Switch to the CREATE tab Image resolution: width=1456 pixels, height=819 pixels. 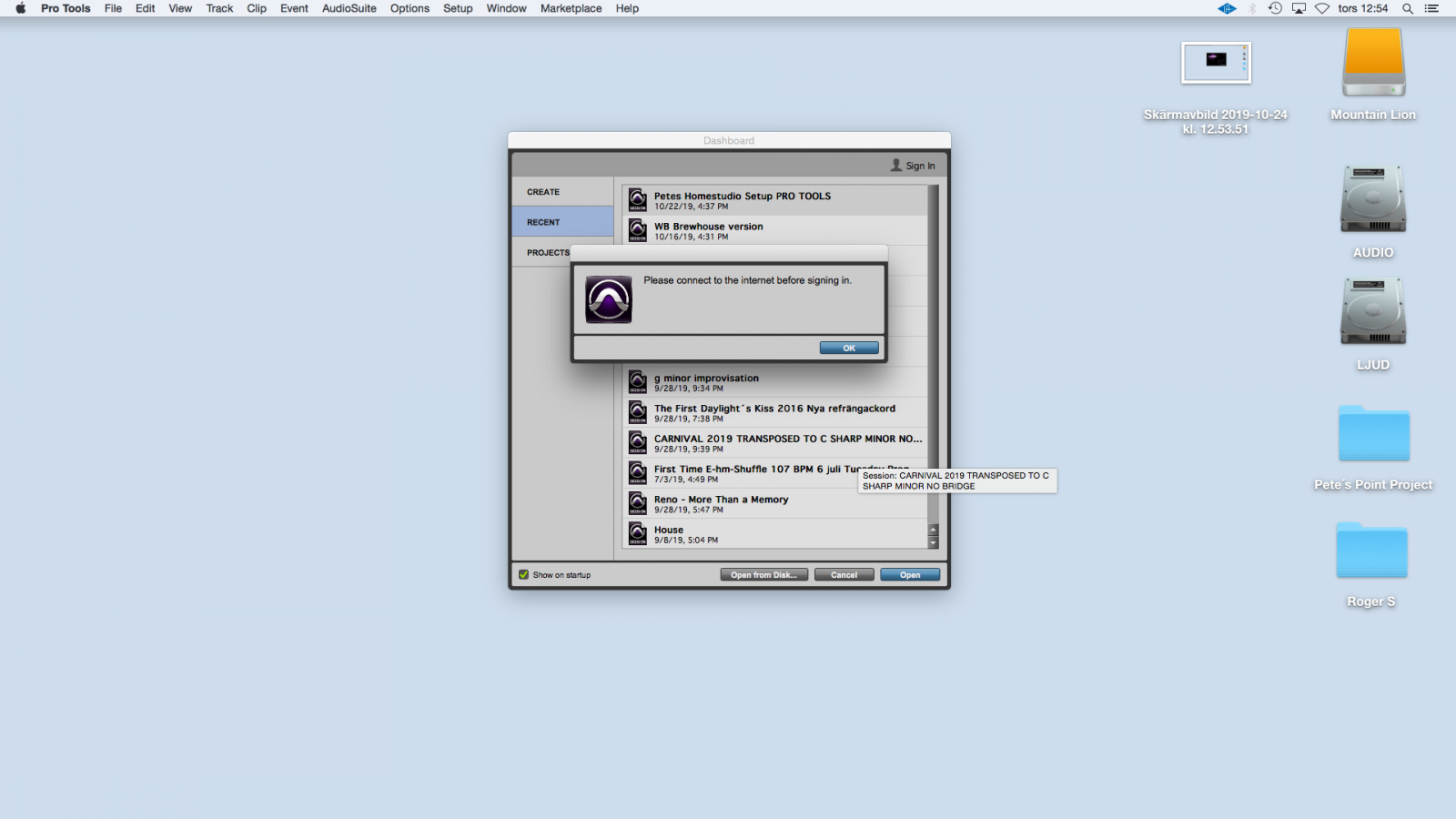coord(543,192)
